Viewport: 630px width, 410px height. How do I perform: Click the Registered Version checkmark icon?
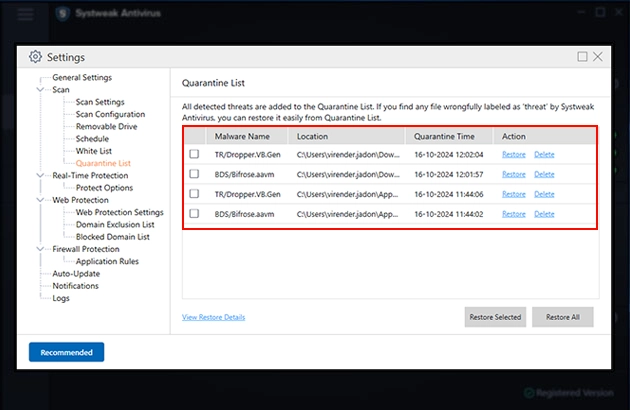tap(530, 393)
